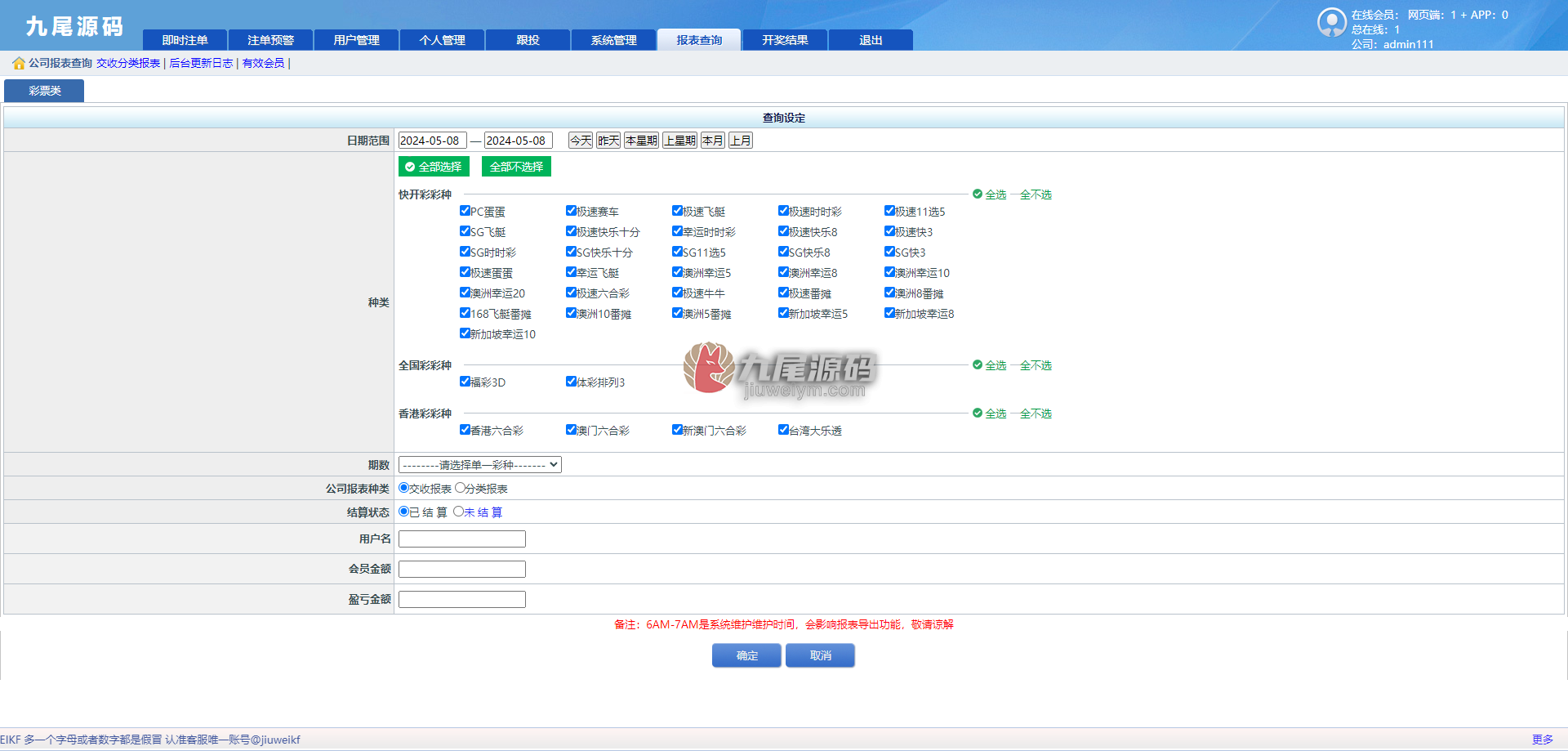The image size is (1568, 751).
Task: Select the 分类报表 radio button
Action: click(x=460, y=488)
